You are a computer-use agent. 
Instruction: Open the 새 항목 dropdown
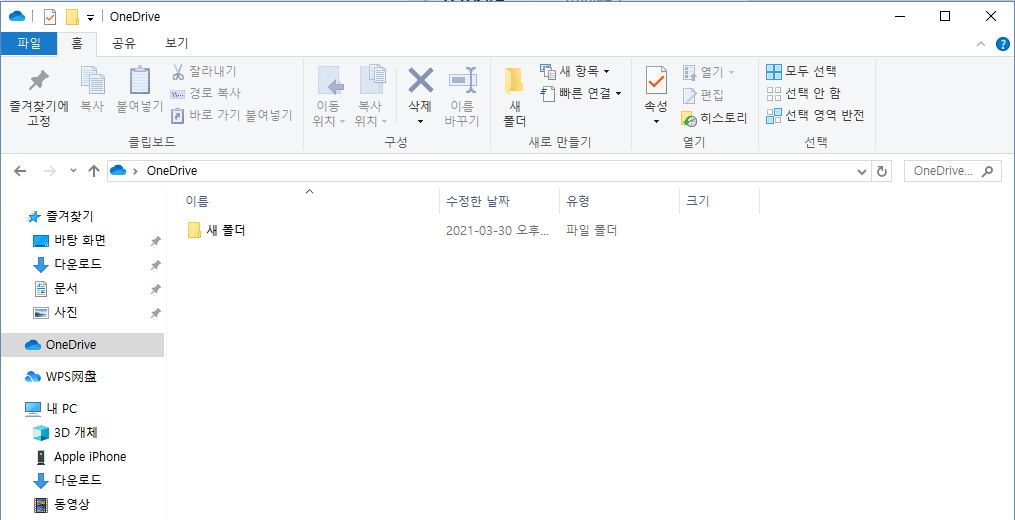pyautogui.click(x=607, y=71)
